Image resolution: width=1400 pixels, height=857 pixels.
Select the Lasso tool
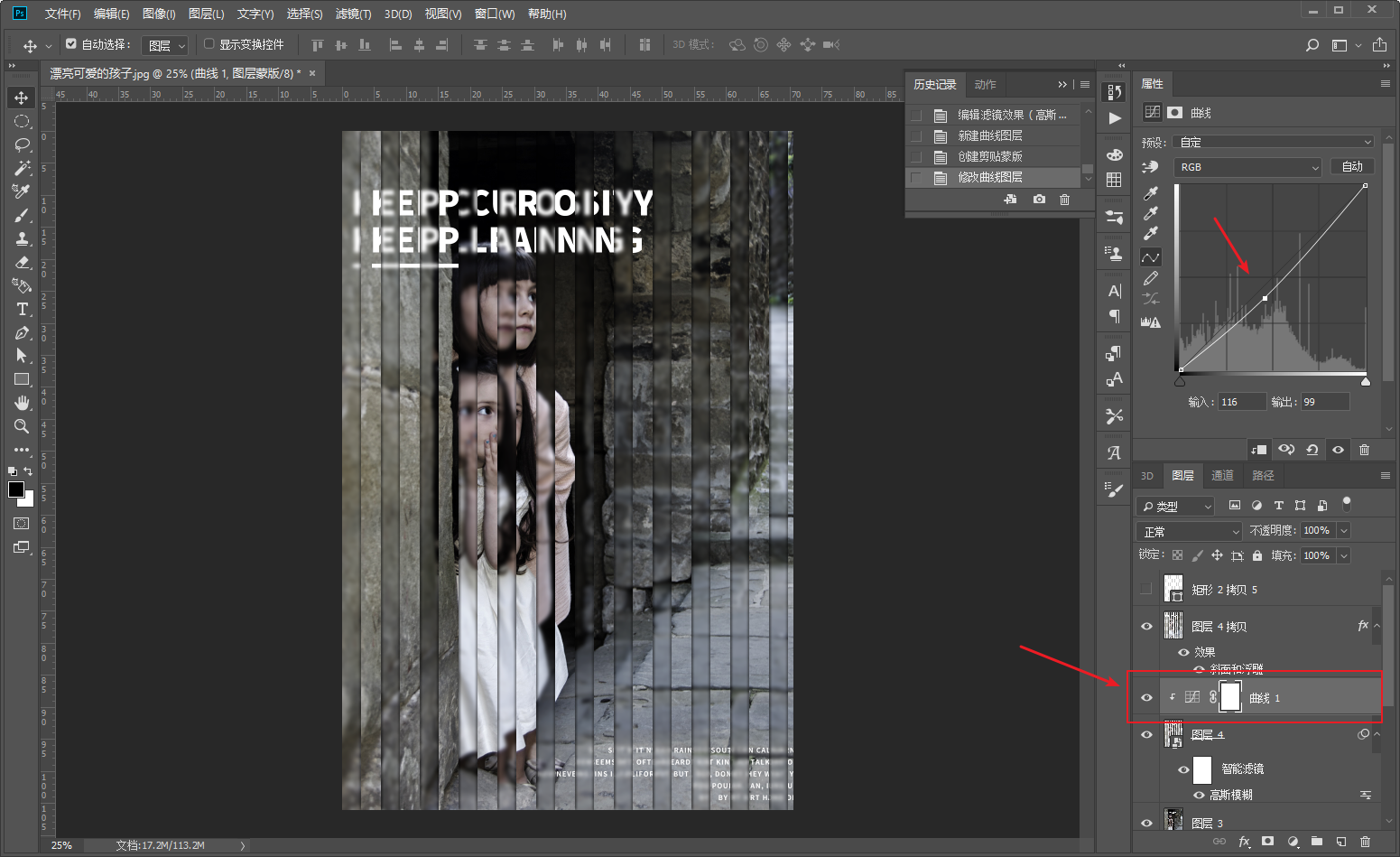[x=22, y=144]
